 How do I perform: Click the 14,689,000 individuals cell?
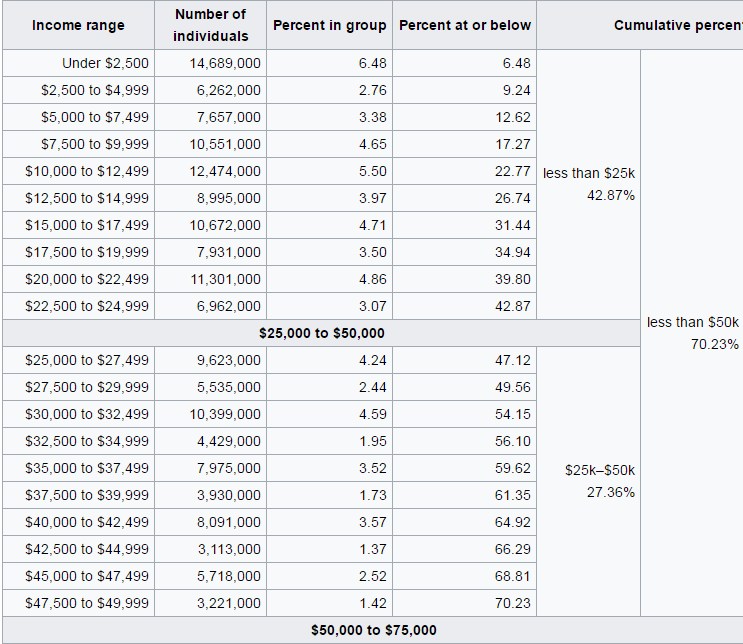225,63
